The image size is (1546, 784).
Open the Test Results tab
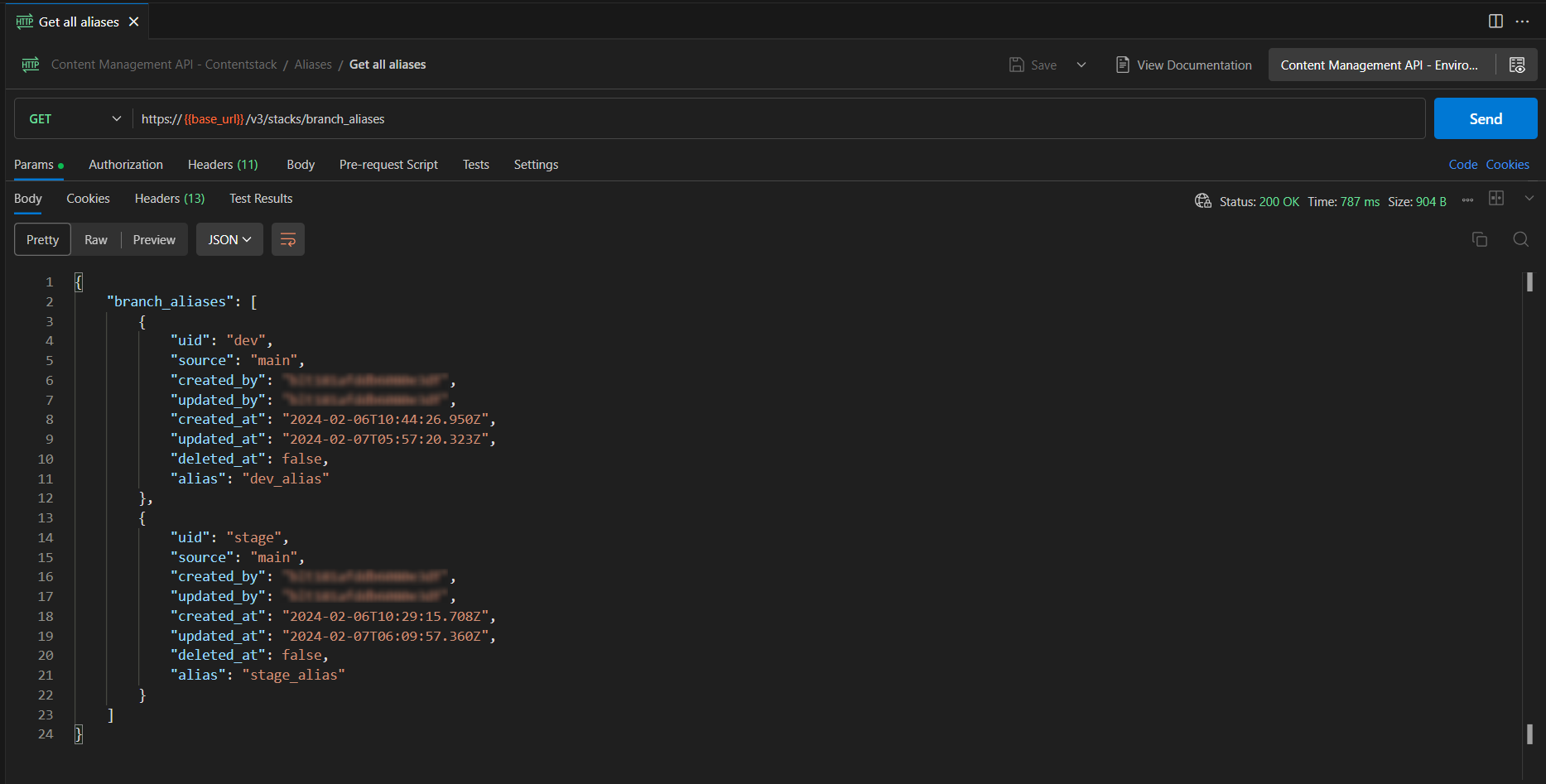pos(261,199)
